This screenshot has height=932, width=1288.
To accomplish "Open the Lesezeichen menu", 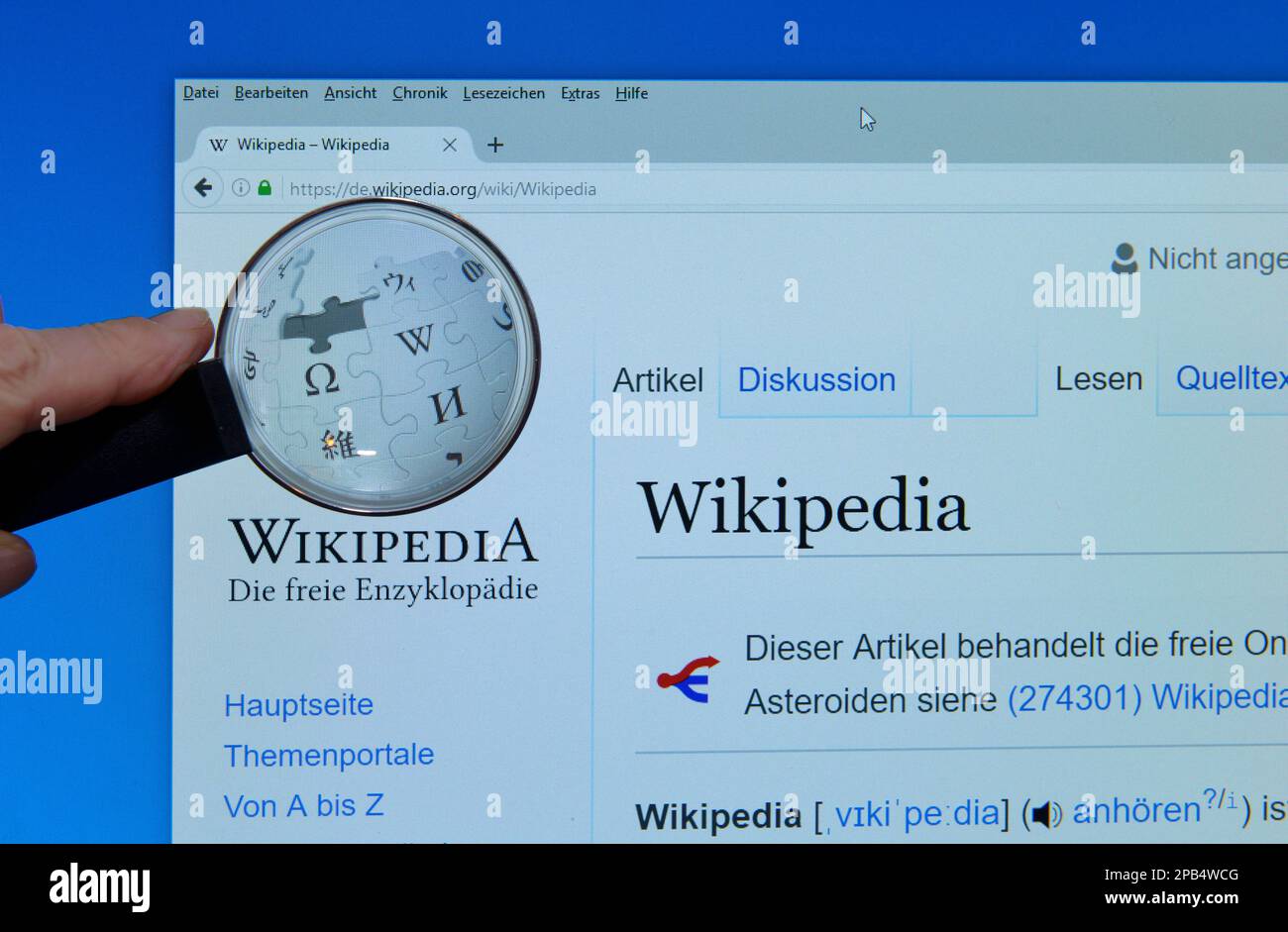I will click(504, 93).
